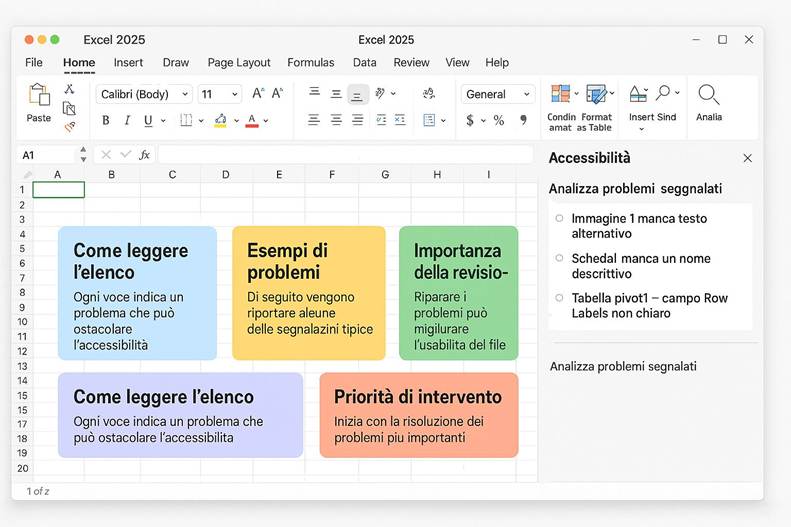This screenshot has width=791, height=527.
Task: Click the Insert cells icon
Action: pyautogui.click(x=638, y=94)
